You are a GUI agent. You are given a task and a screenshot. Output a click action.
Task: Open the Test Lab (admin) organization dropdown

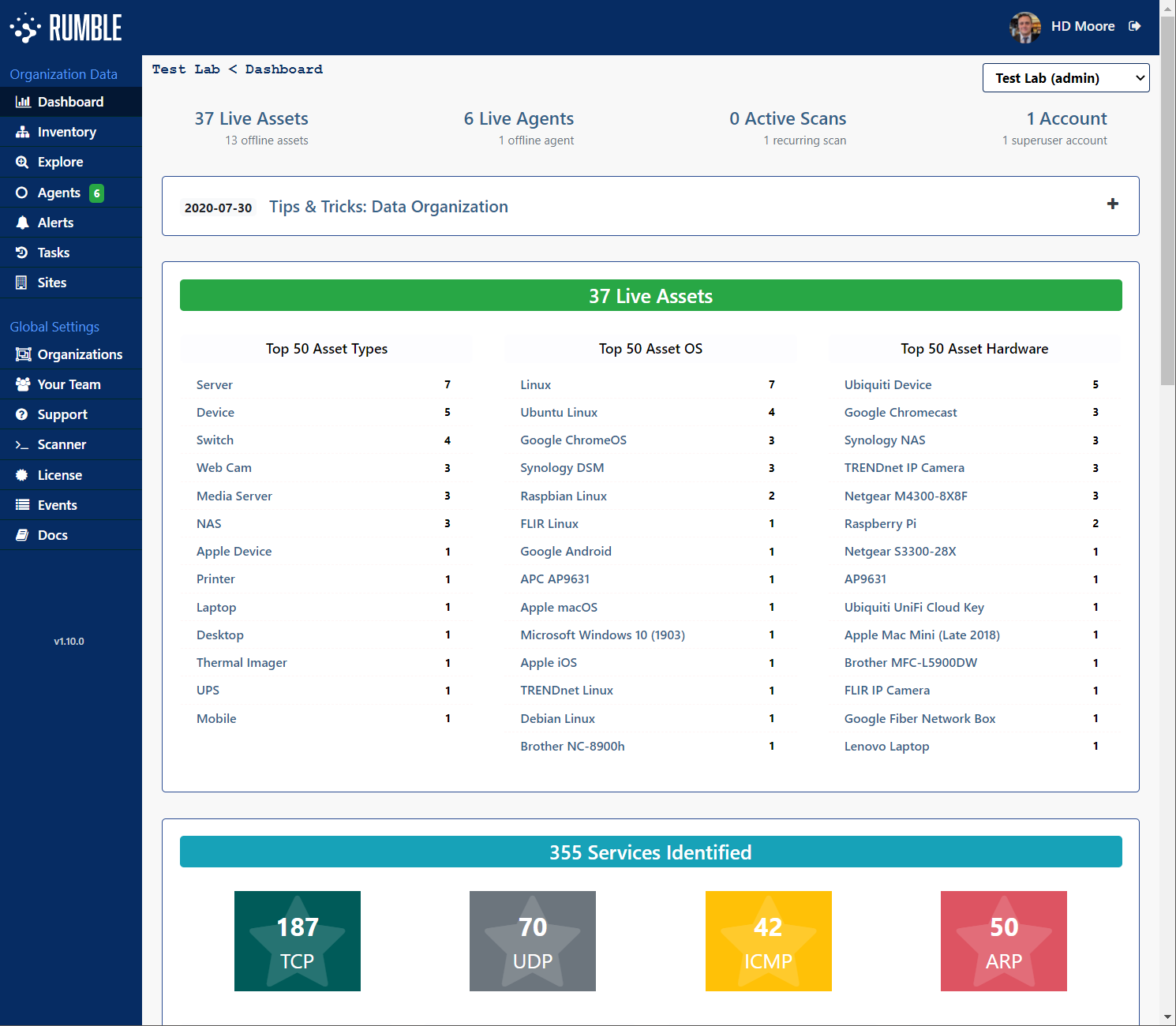click(x=1066, y=77)
